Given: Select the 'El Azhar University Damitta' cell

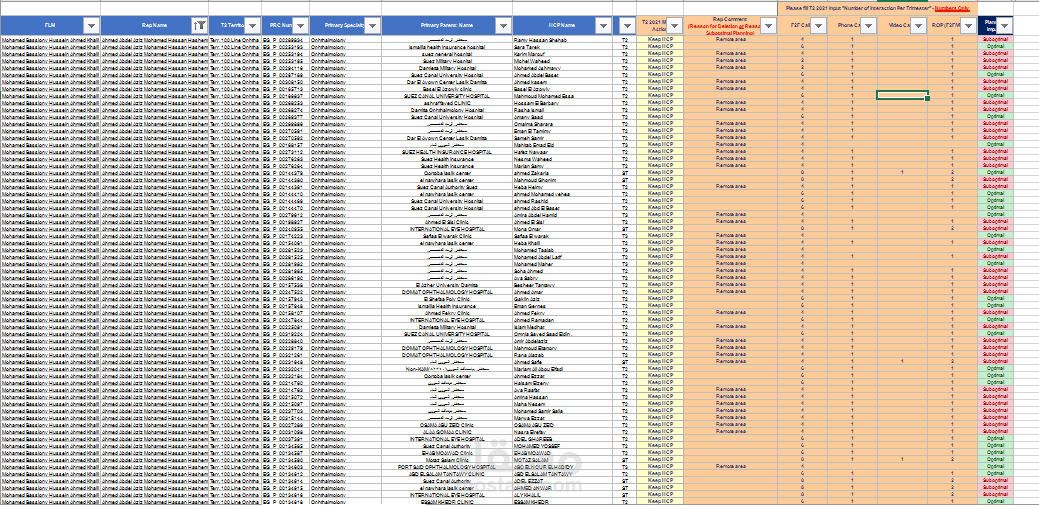Looking at the screenshot, I should pos(447,285).
